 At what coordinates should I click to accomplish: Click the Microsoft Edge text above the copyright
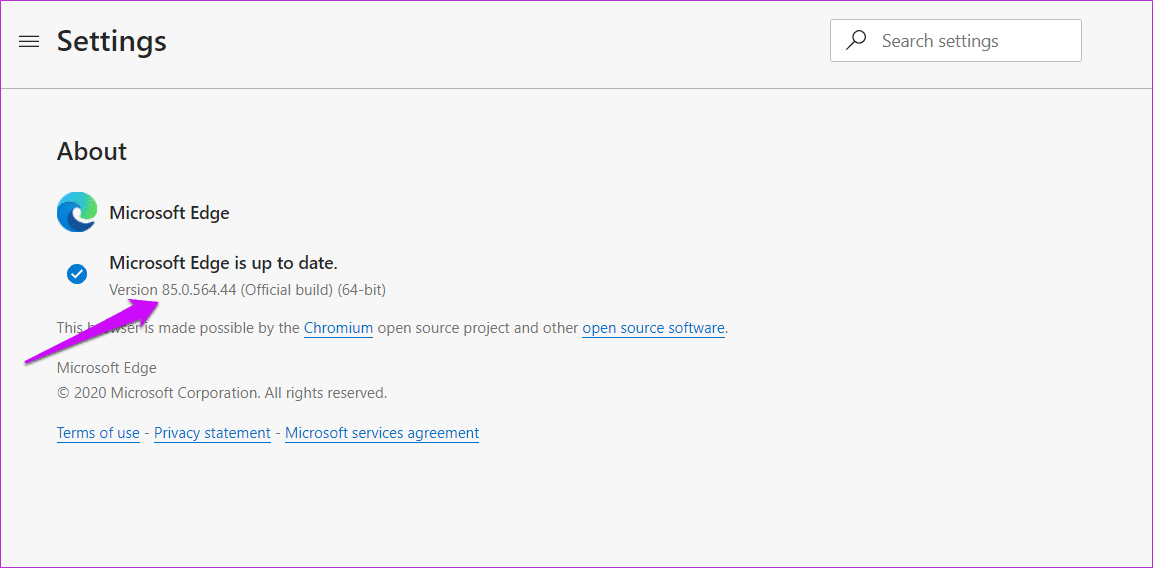[107, 369]
